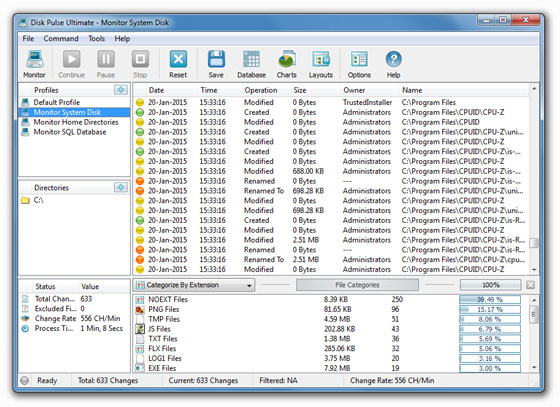The width and height of the screenshot is (560, 407).
Task: Click the Excluded Files status row
Action: pos(74,309)
